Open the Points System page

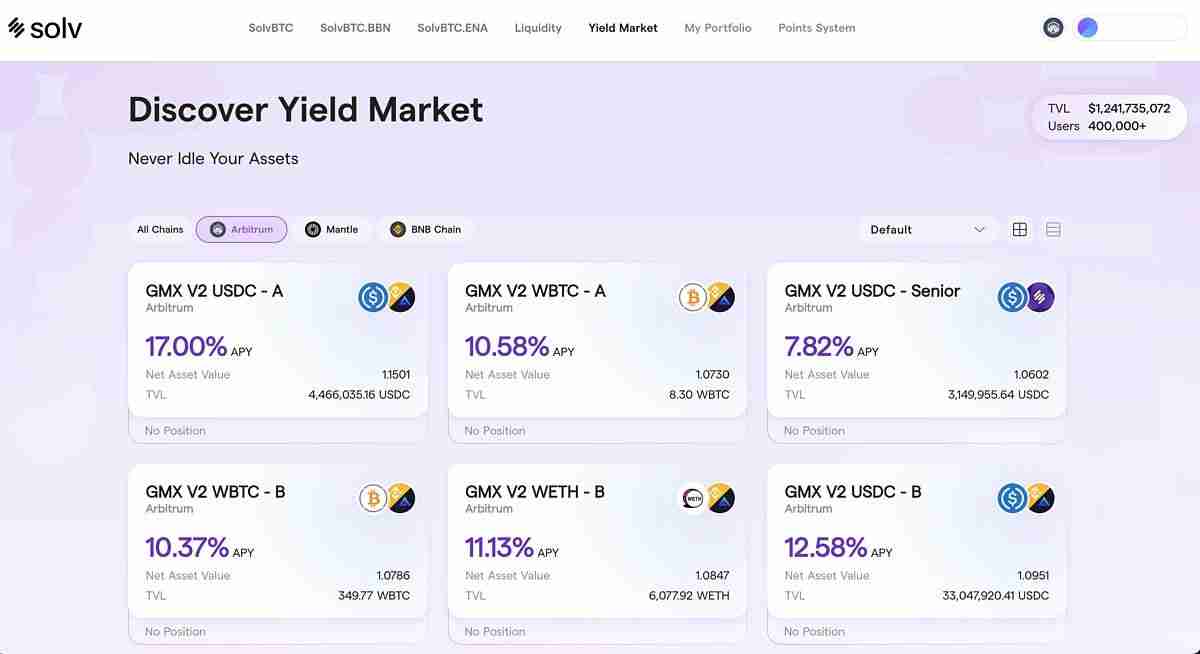(x=816, y=28)
